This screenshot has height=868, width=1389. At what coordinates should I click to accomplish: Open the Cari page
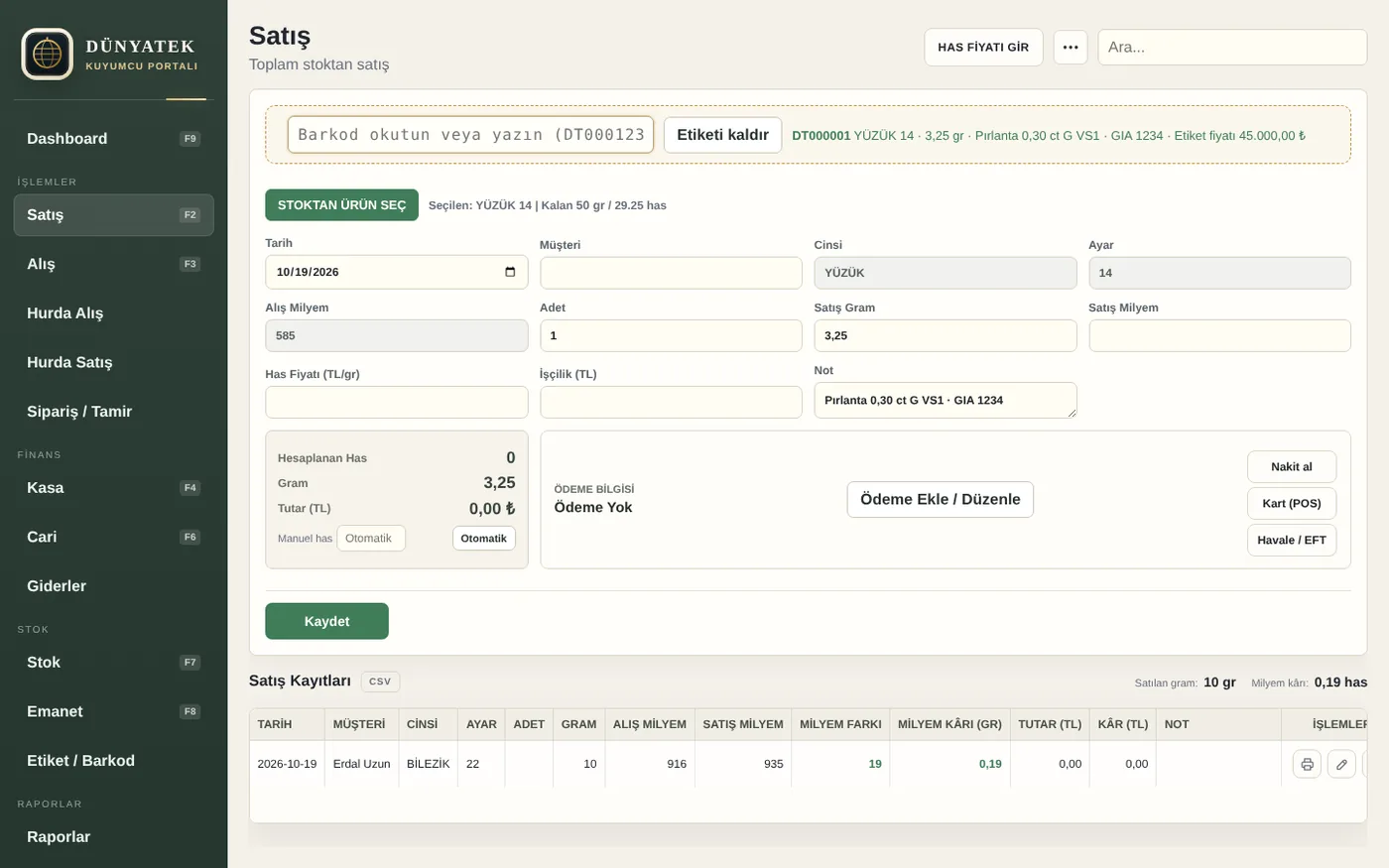[114, 537]
